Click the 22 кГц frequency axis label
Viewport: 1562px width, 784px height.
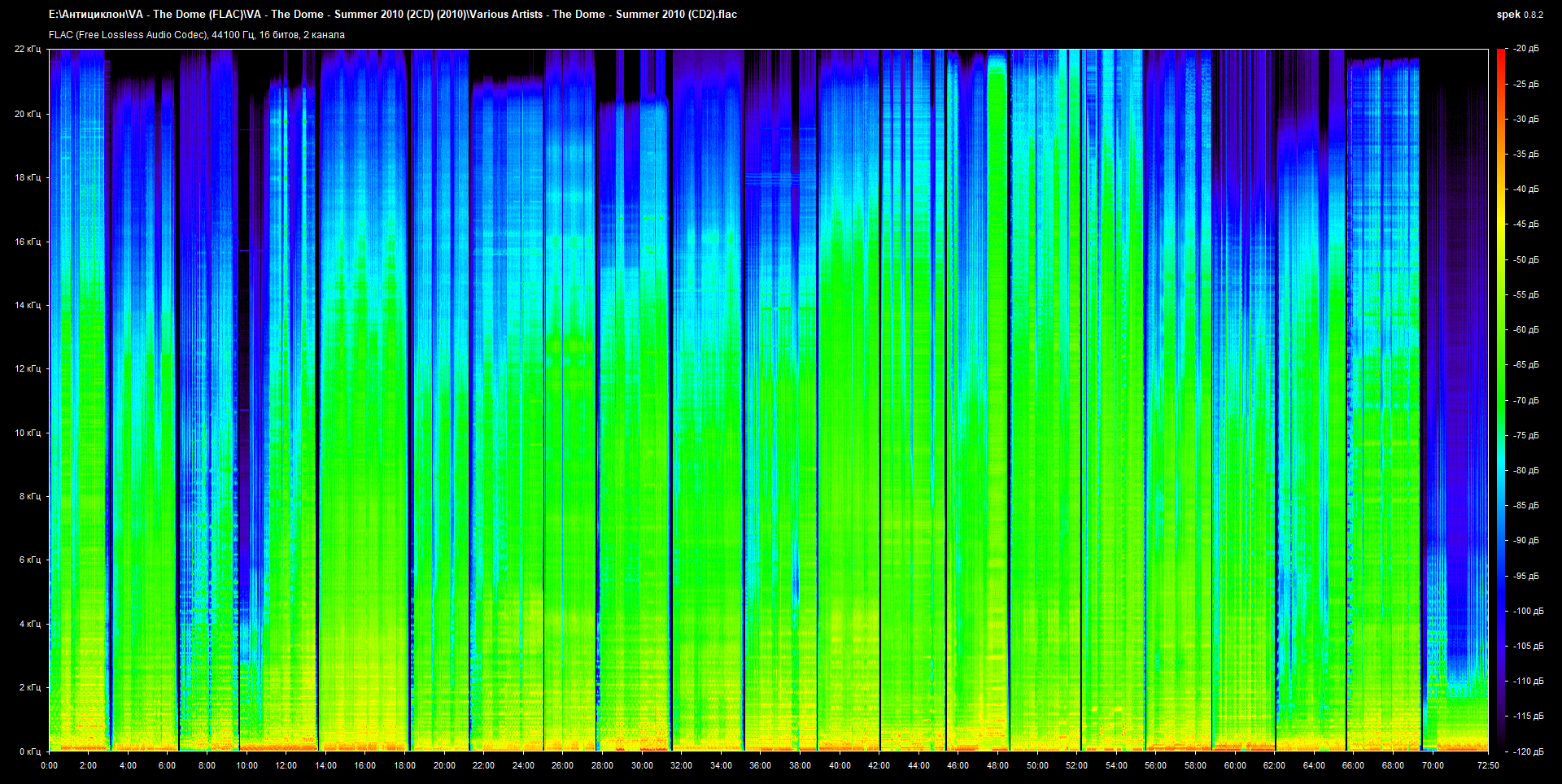click(x=28, y=49)
